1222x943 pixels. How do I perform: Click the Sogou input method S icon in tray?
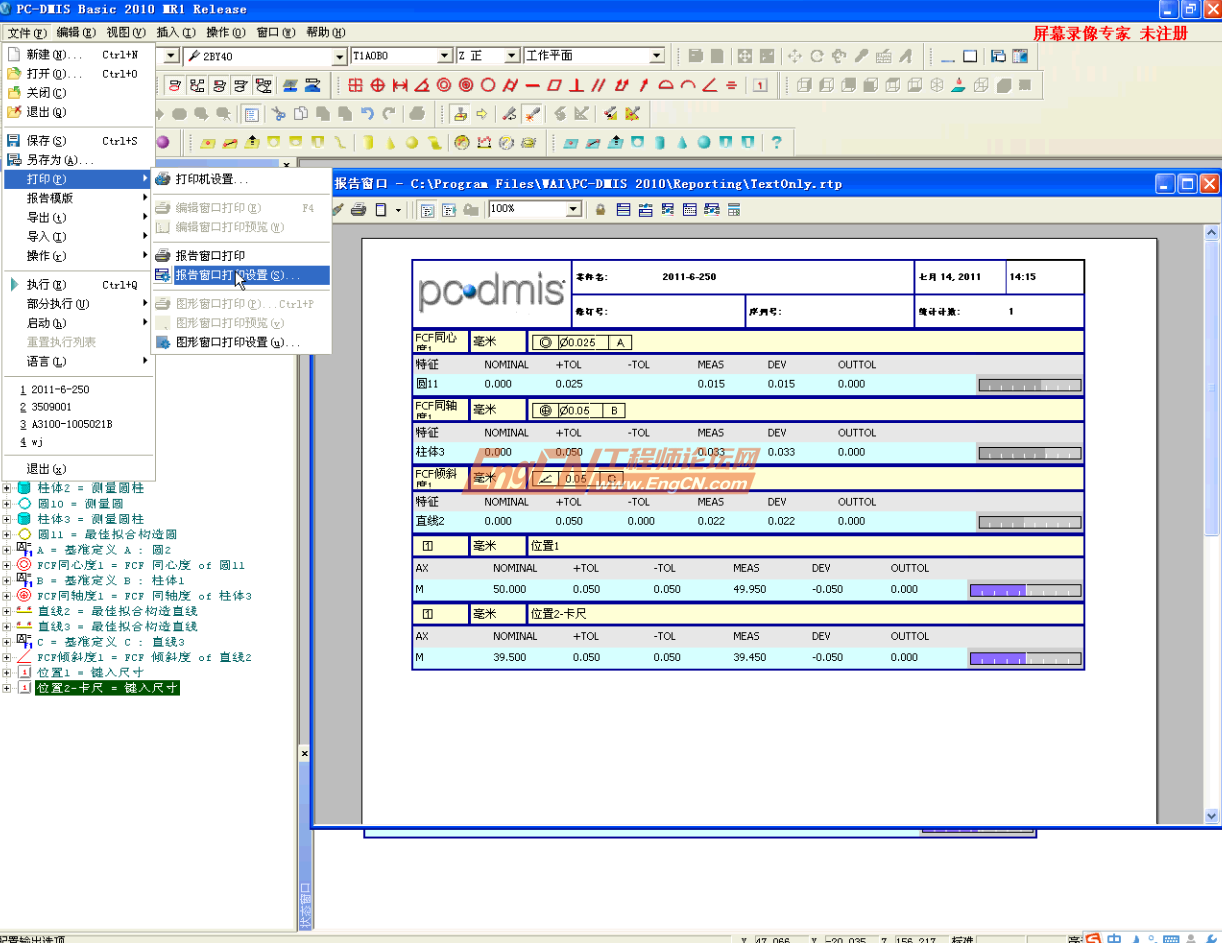click(x=1094, y=938)
